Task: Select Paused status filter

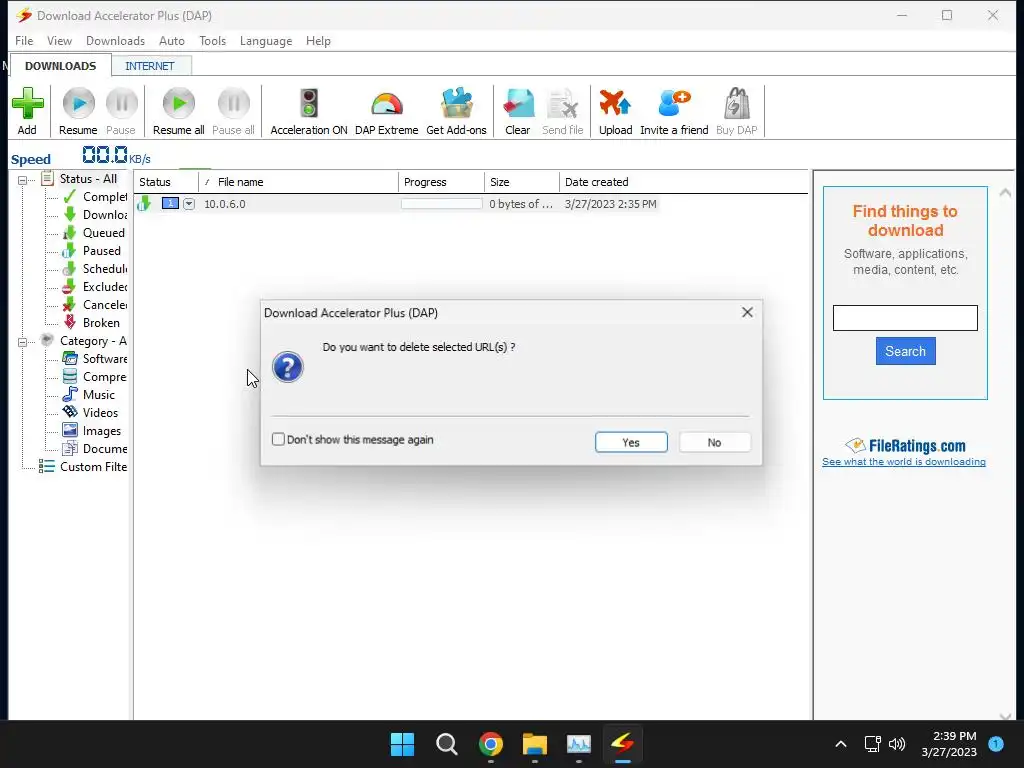Action: click(92, 251)
